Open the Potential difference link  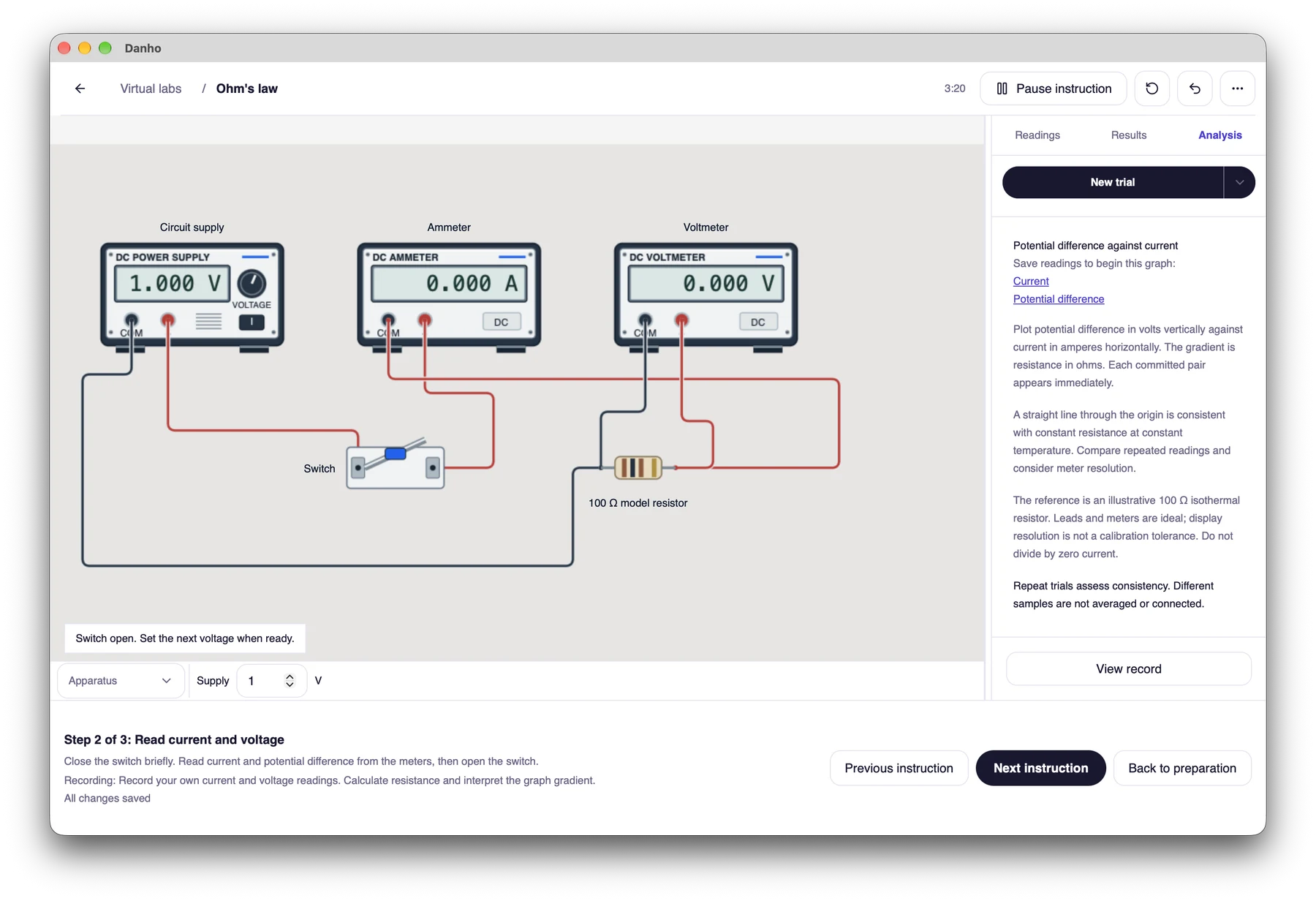click(x=1059, y=299)
